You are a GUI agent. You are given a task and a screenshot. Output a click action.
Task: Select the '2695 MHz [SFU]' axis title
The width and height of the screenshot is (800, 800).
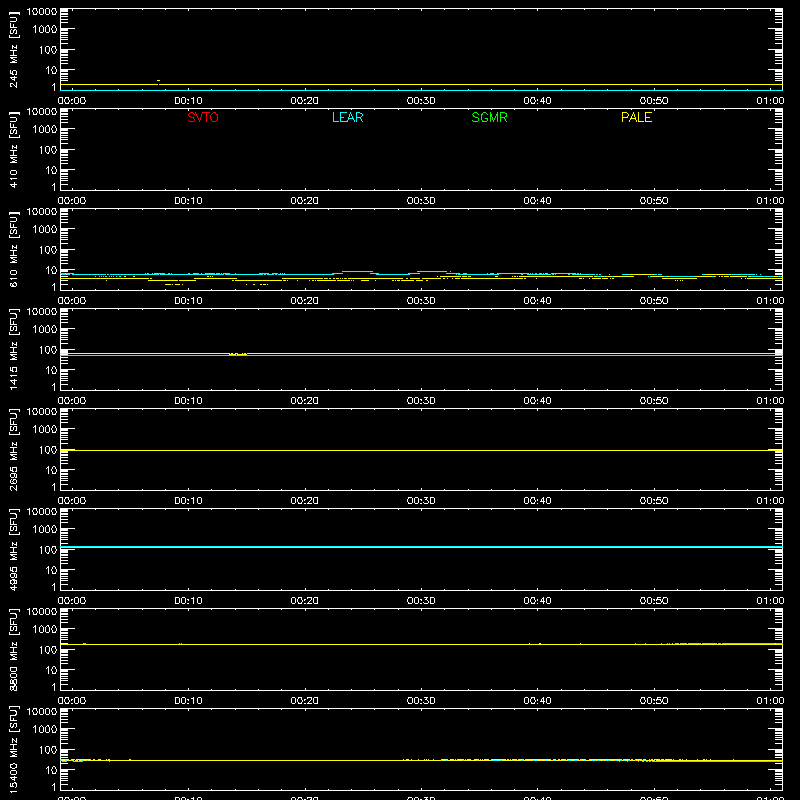pyautogui.click(x=13, y=449)
